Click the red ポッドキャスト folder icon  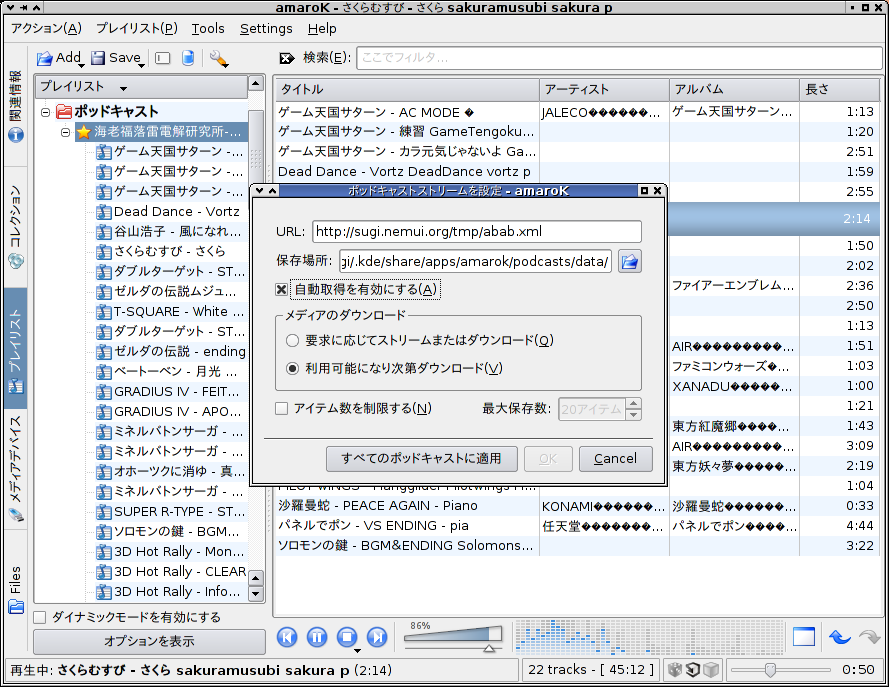(x=64, y=112)
